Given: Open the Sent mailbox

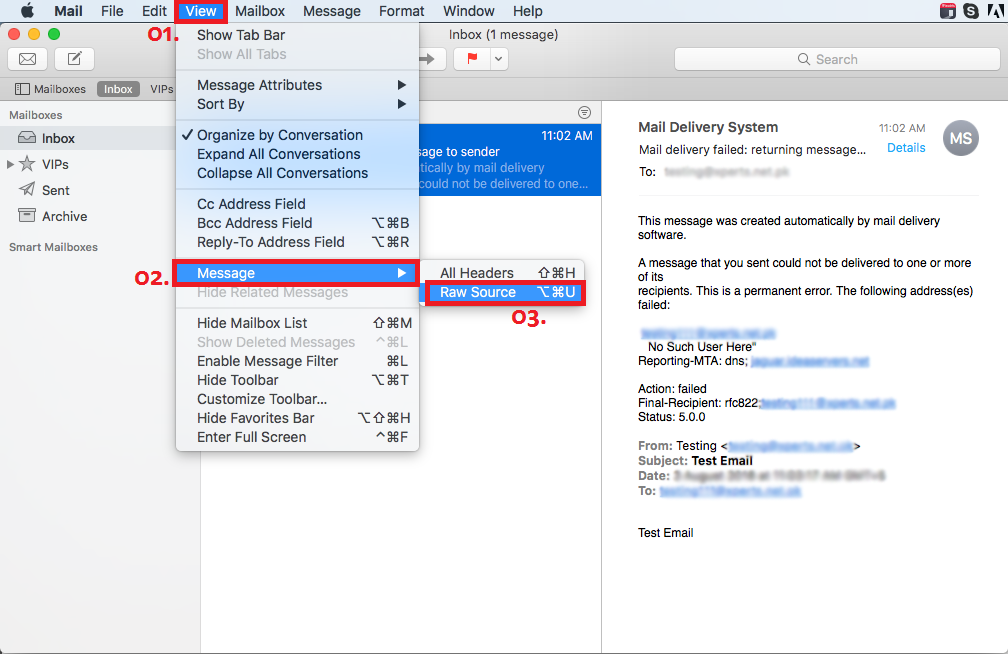Looking at the screenshot, I should click(x=55, y=190).
